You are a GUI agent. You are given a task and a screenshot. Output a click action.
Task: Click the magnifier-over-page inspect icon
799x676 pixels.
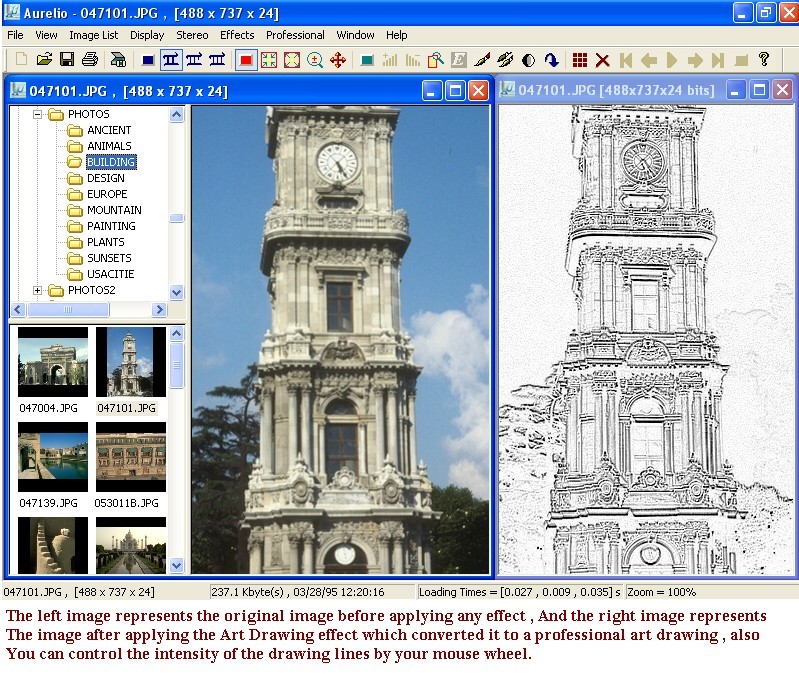[436, 60]
